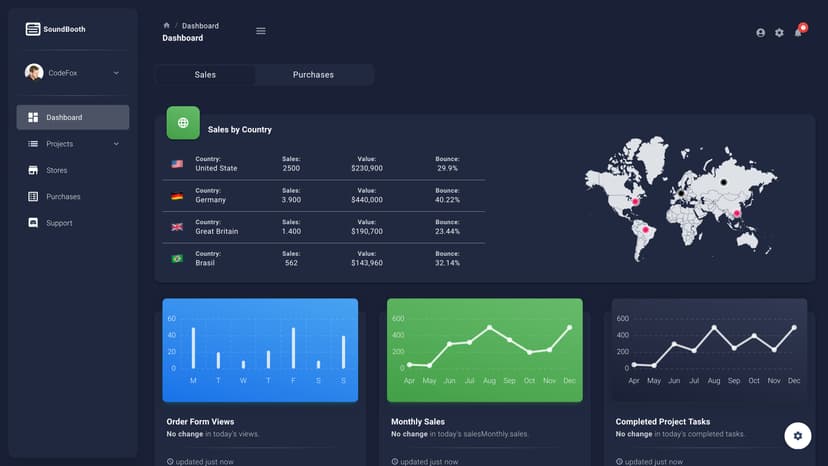828x466 pixels.
Task: Check the notifications bell icon
Action: pyautogui.click(x=798, y=33)
